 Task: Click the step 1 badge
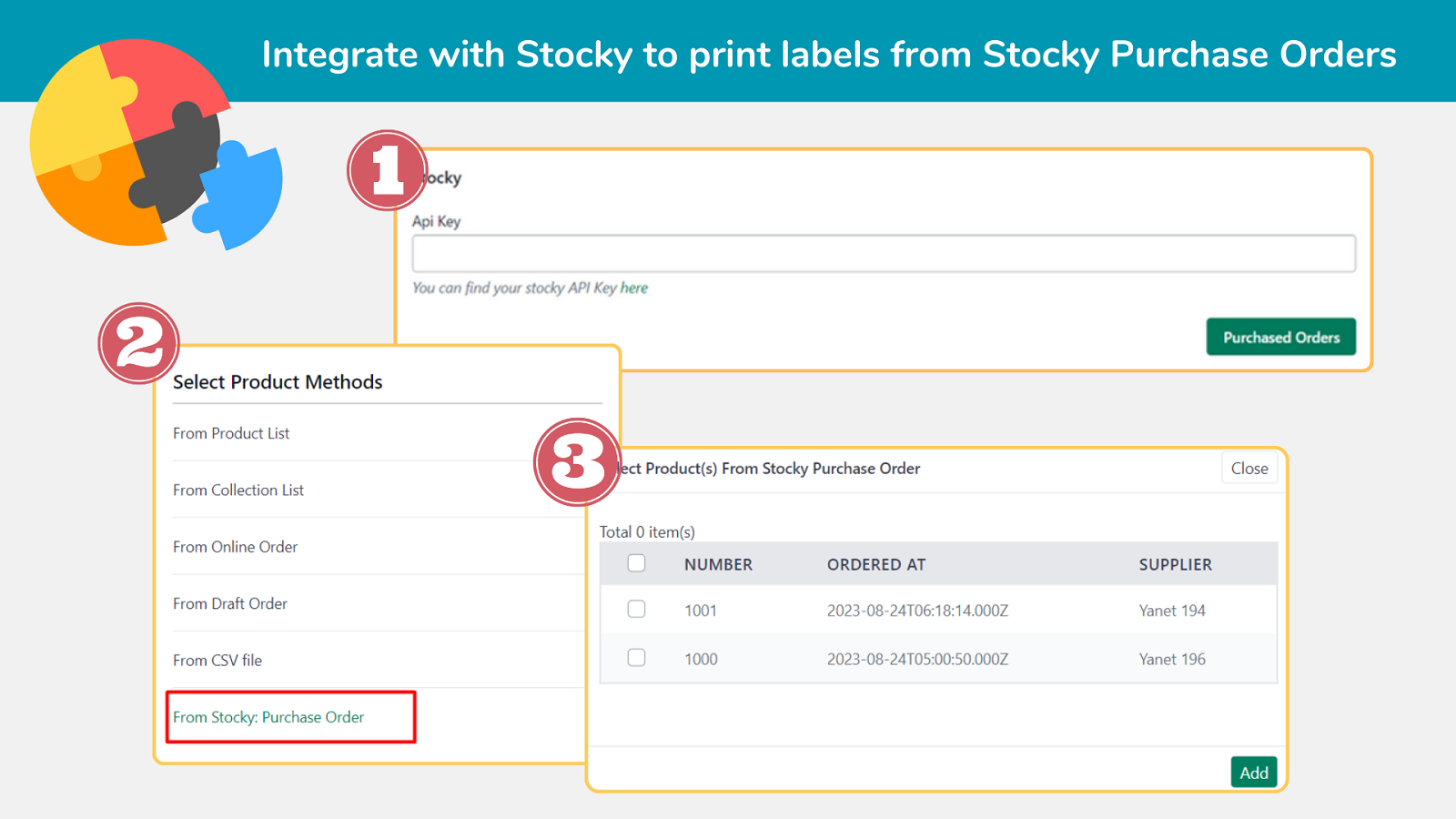[386, 171]
